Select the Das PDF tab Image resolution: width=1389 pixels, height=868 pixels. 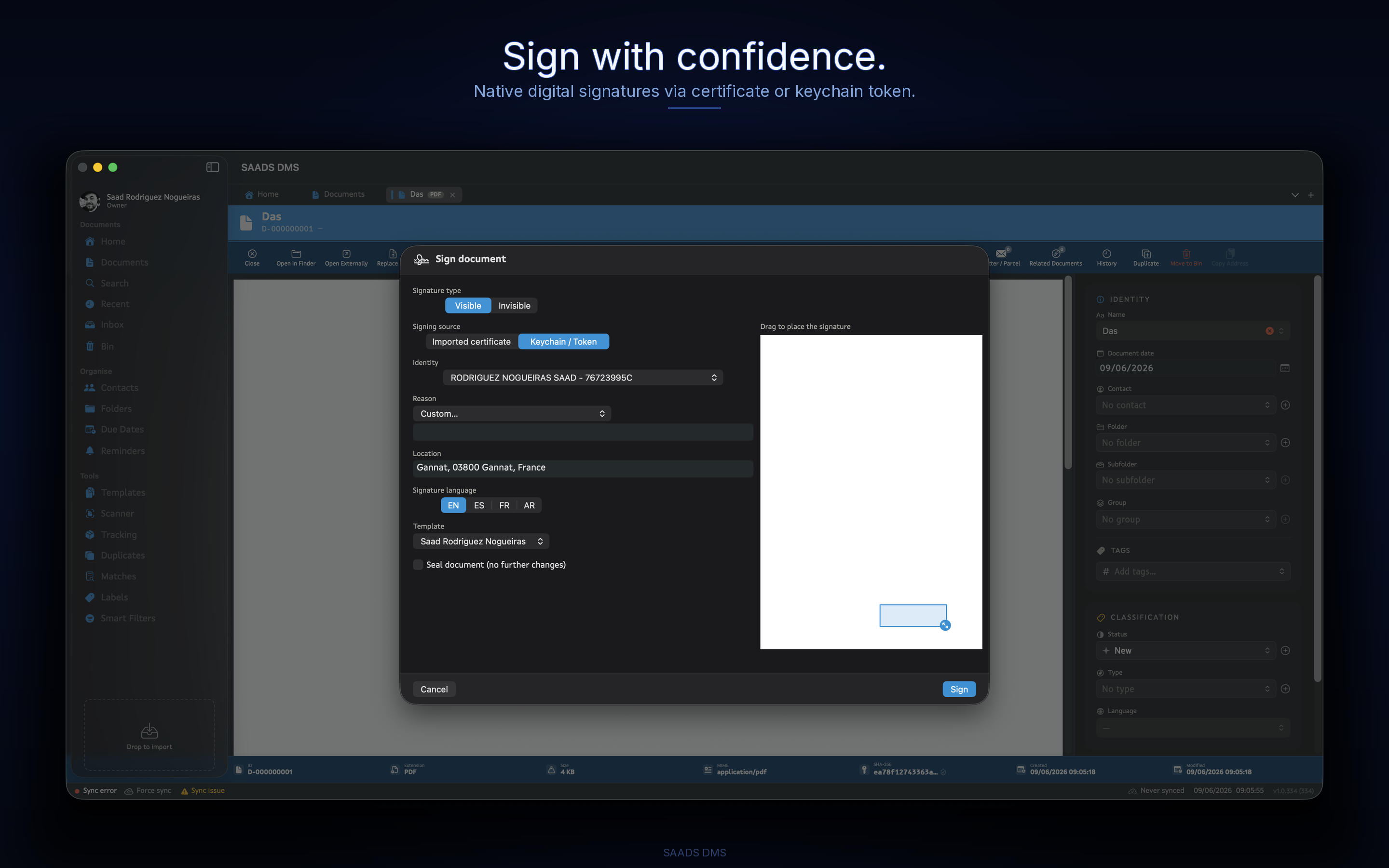tap(422, 195)
